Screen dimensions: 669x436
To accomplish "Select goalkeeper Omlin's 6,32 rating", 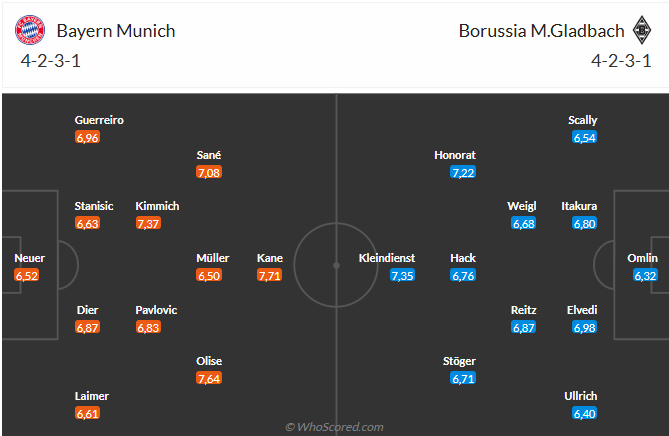I will pyautogui.click(x=645, y=276).
